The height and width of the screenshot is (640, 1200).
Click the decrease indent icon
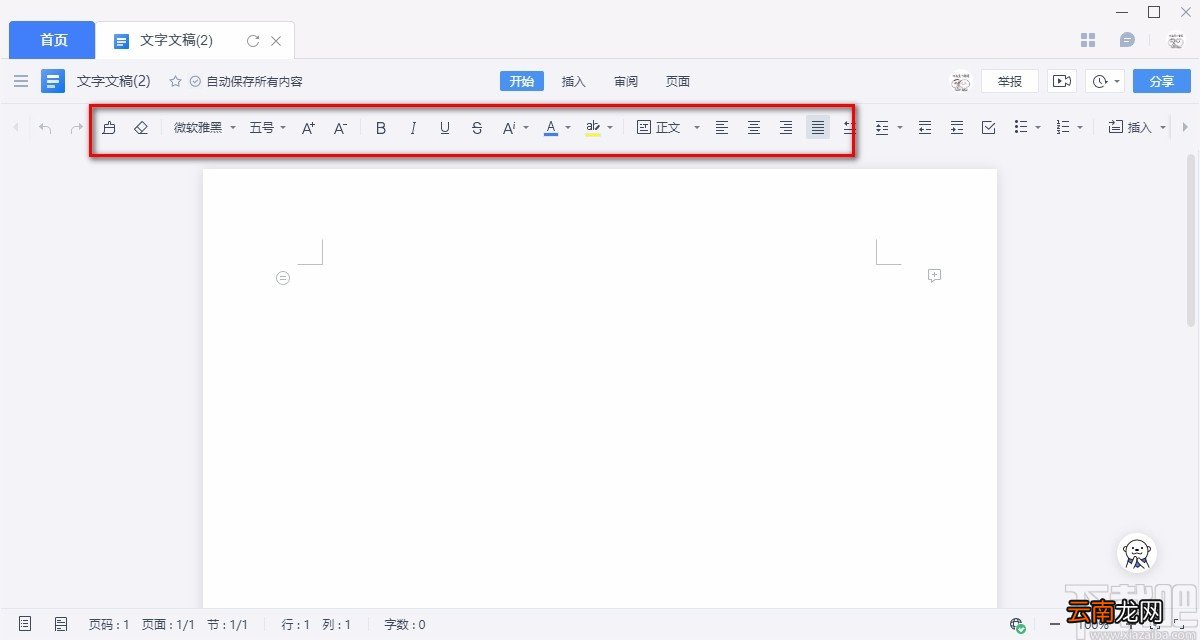[925, 128]
